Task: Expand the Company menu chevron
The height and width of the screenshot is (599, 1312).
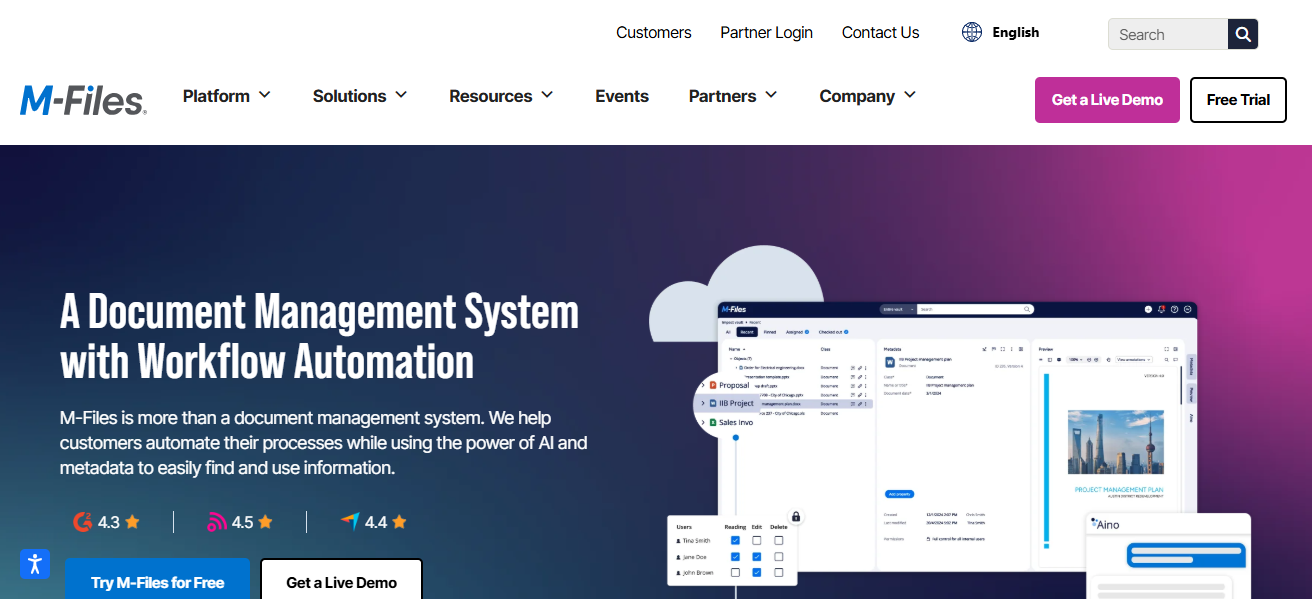Action: (910, 95)
